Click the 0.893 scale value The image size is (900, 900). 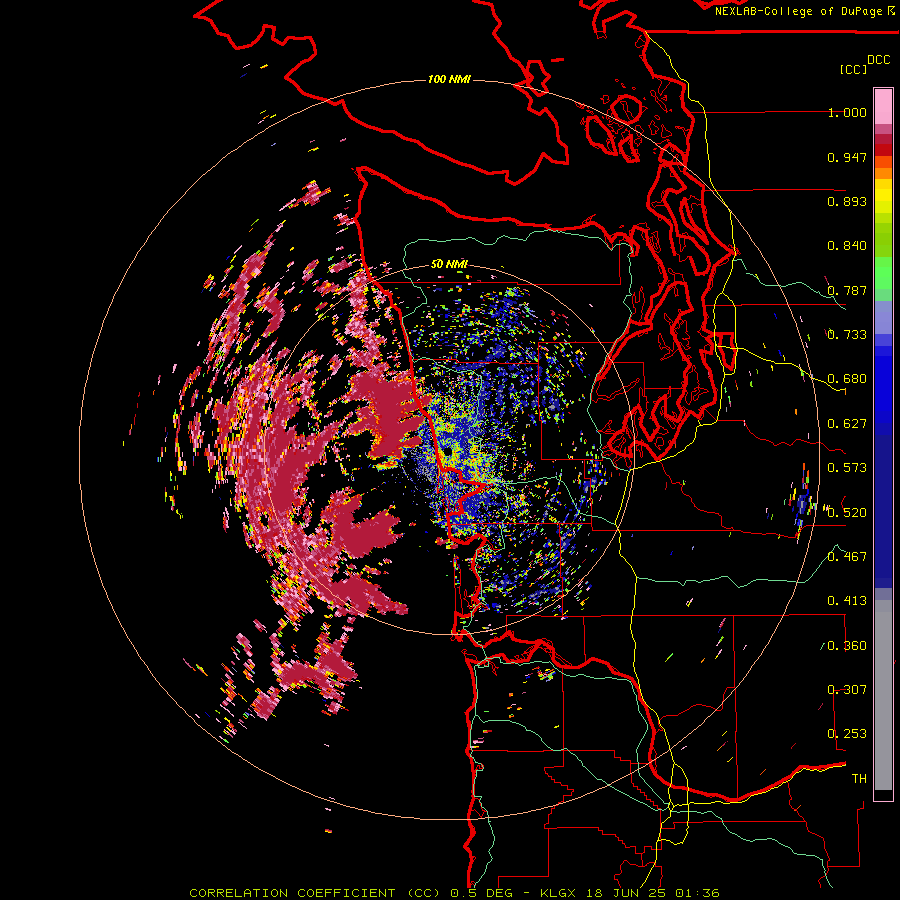coord(847,201)
